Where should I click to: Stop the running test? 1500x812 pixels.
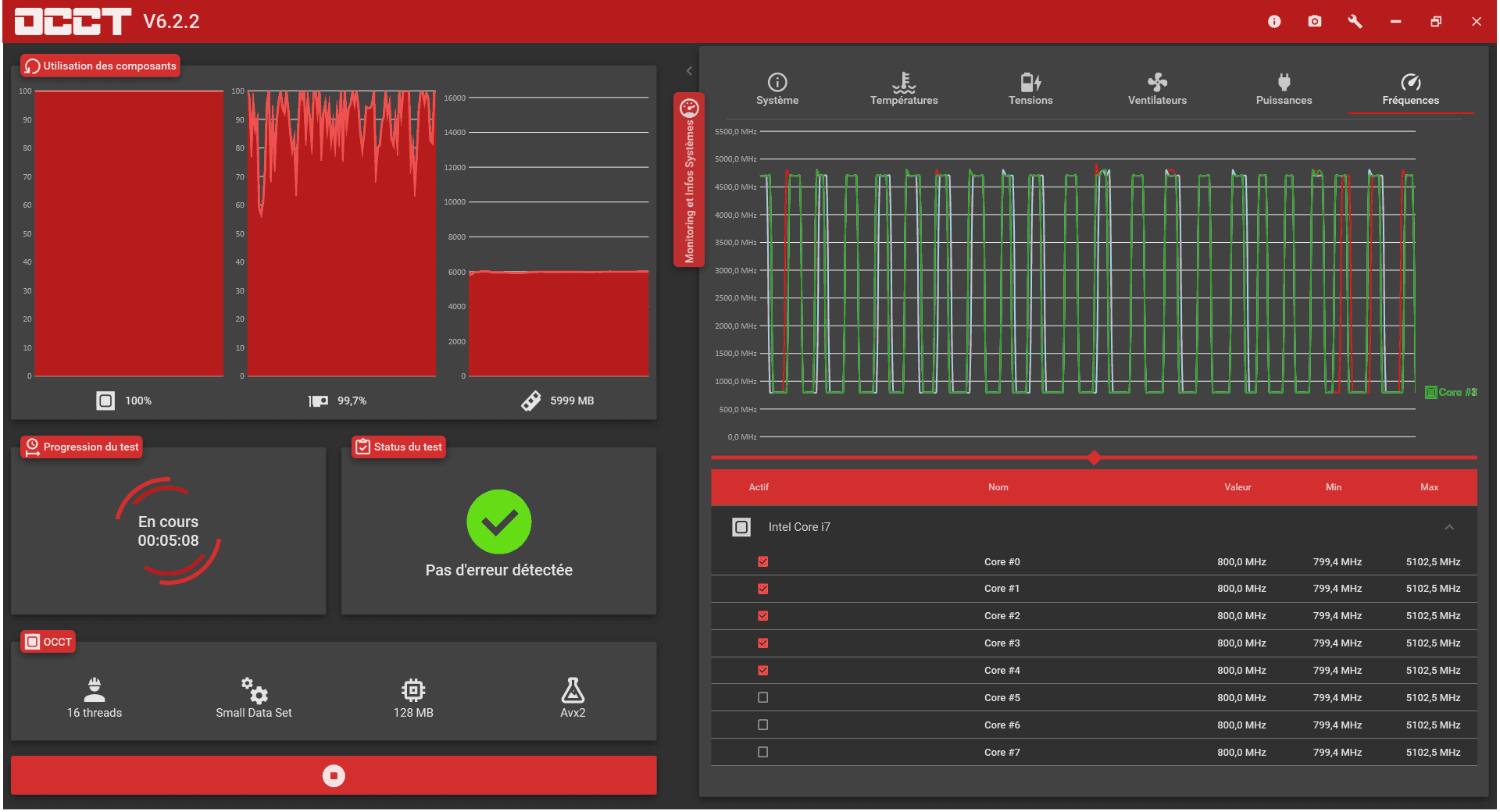click(x=334, y=775)
